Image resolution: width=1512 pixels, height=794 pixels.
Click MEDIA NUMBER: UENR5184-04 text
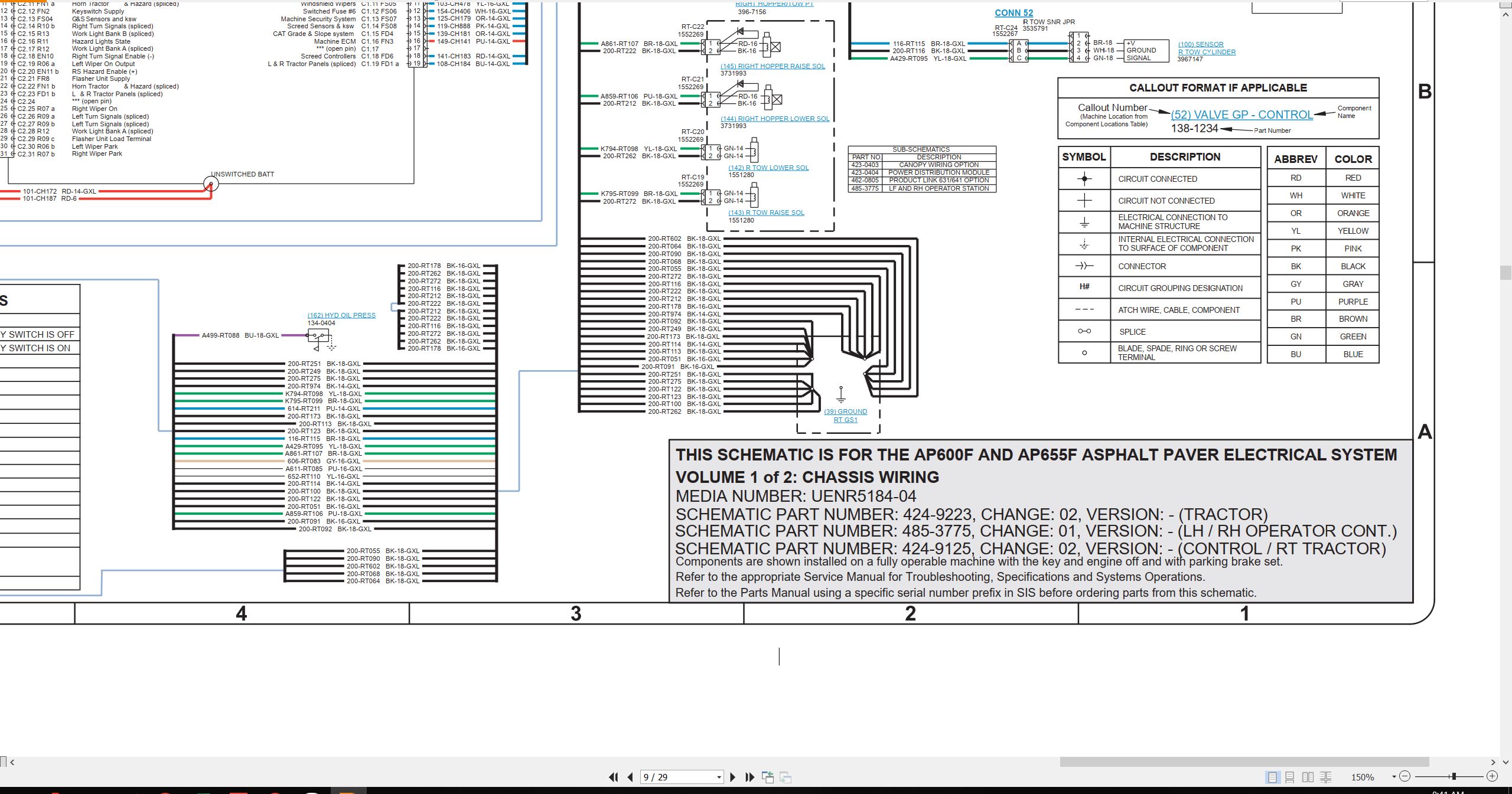(796, 496)
